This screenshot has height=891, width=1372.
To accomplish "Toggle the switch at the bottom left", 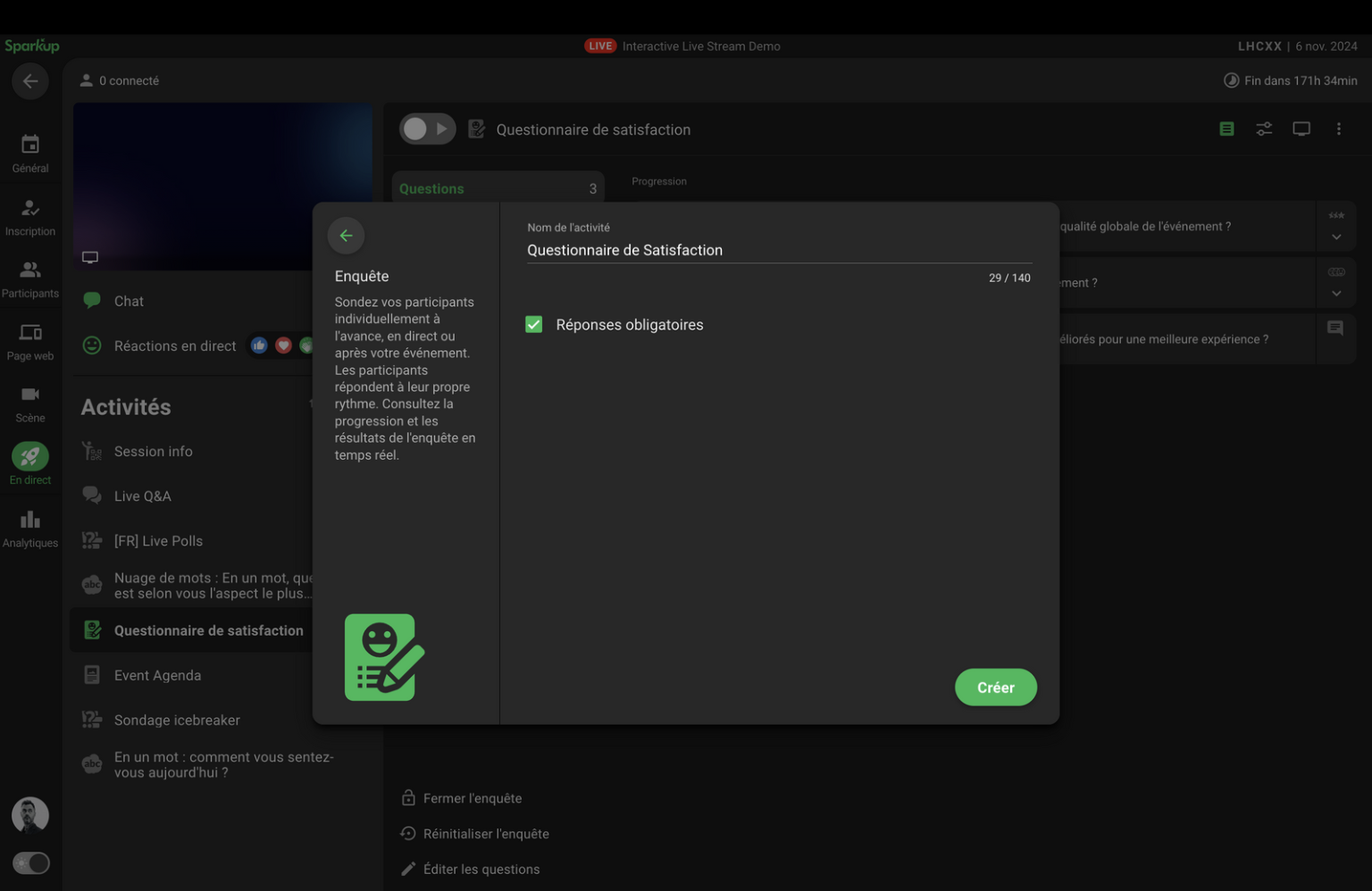I will (x=31, y=863).
